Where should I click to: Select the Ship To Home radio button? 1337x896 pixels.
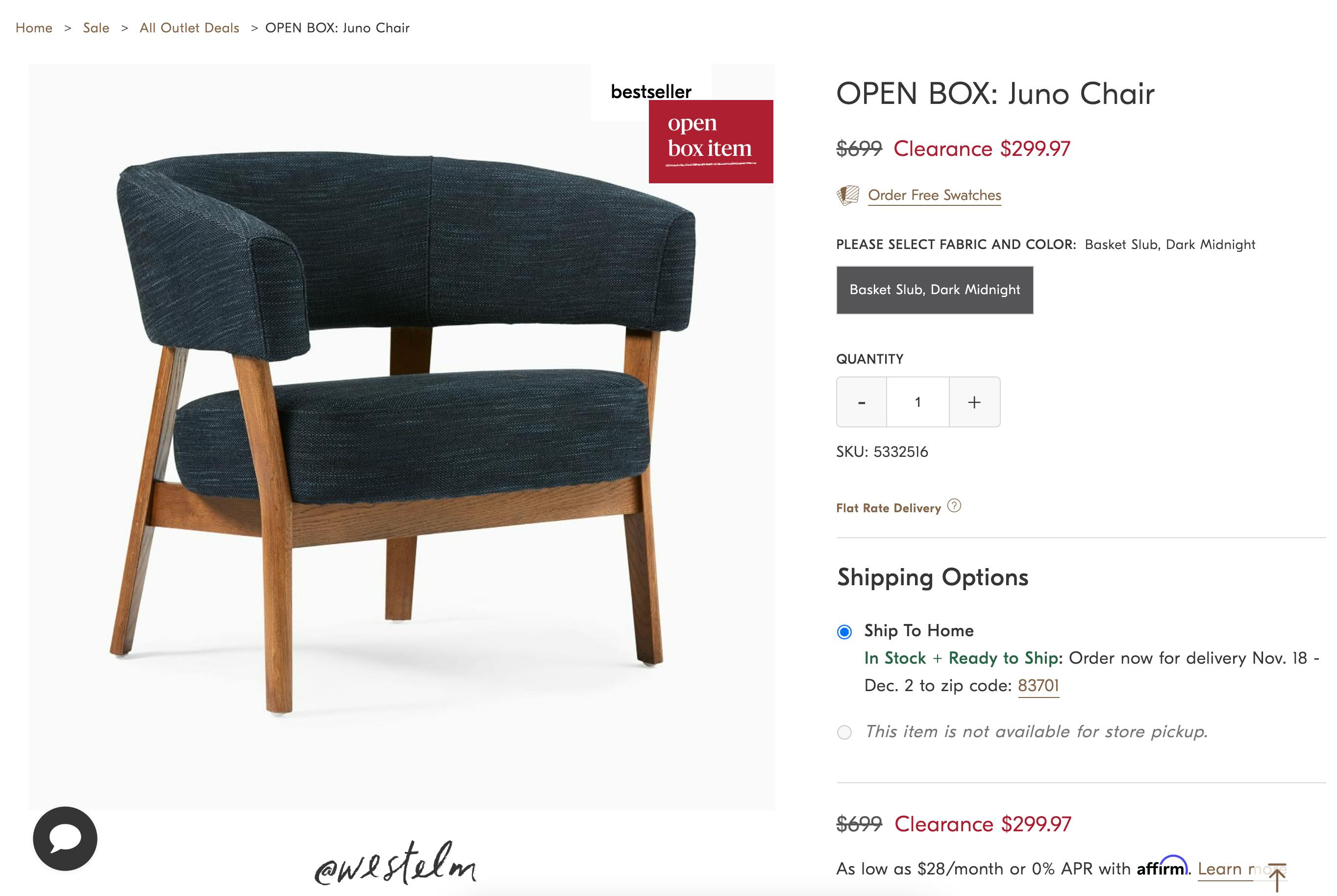tap(844, 631)
